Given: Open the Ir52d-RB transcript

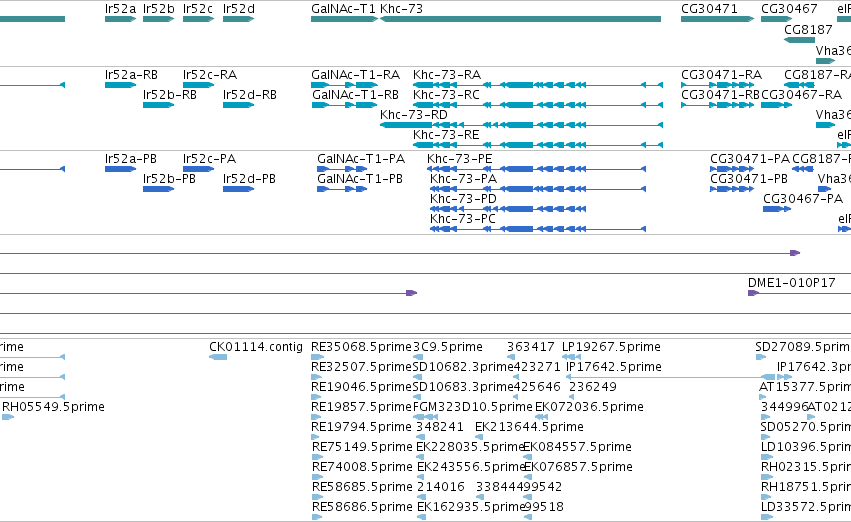Looking at the screenshot, I should (x=238, y=105).
